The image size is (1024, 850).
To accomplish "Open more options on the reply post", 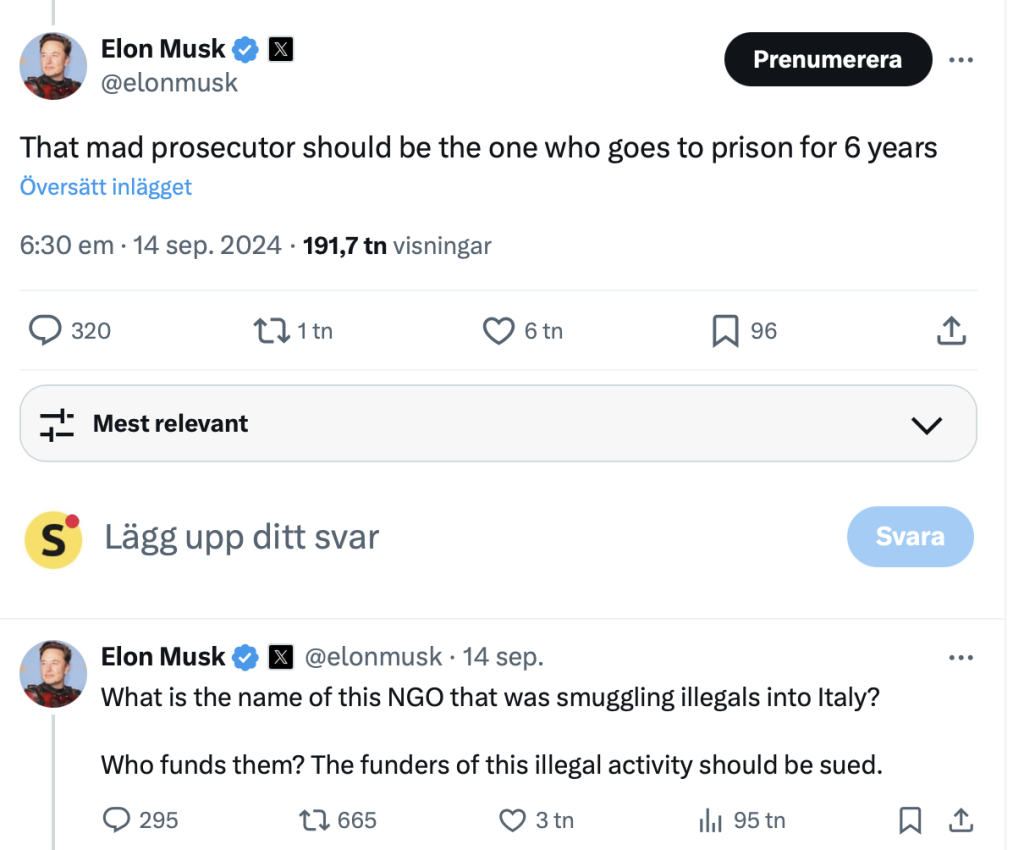I will (x=960, y=657).
